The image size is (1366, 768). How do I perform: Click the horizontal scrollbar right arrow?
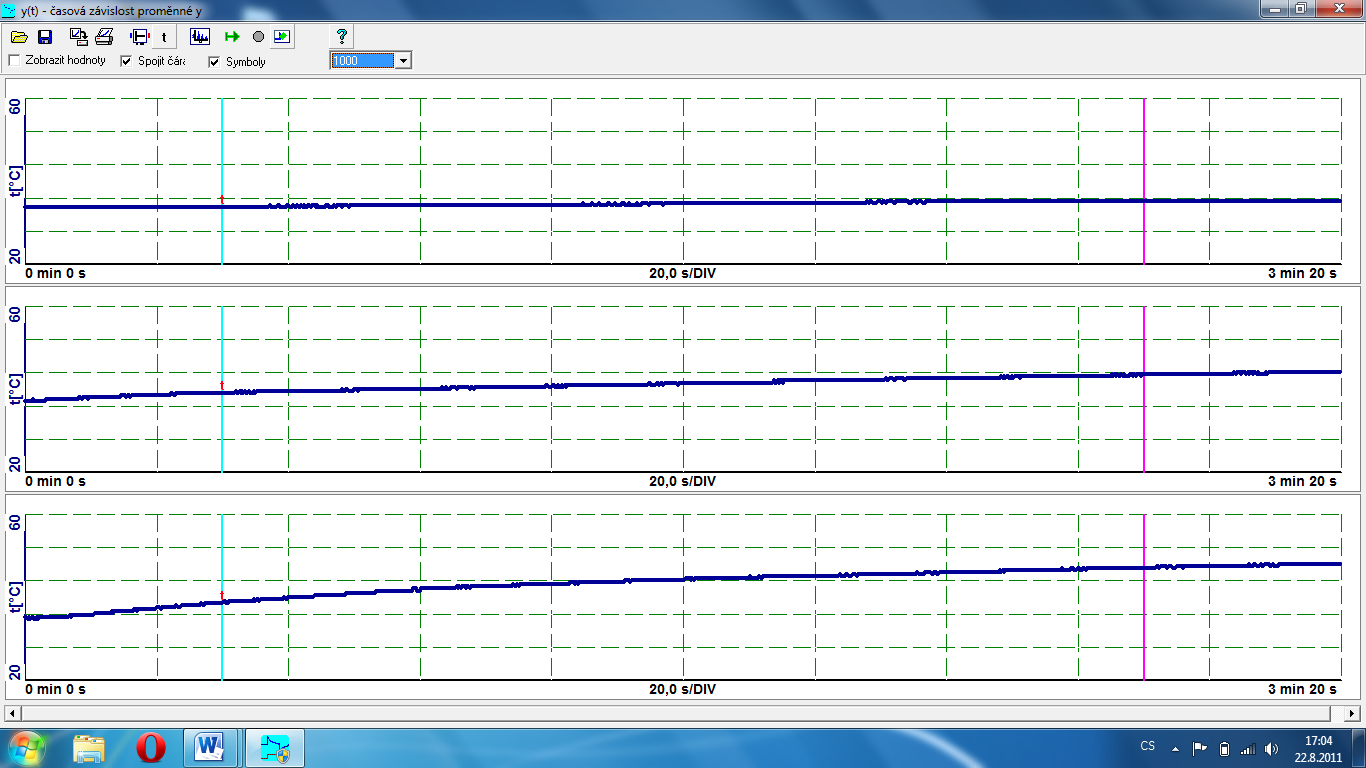(x=1352, y=714)
